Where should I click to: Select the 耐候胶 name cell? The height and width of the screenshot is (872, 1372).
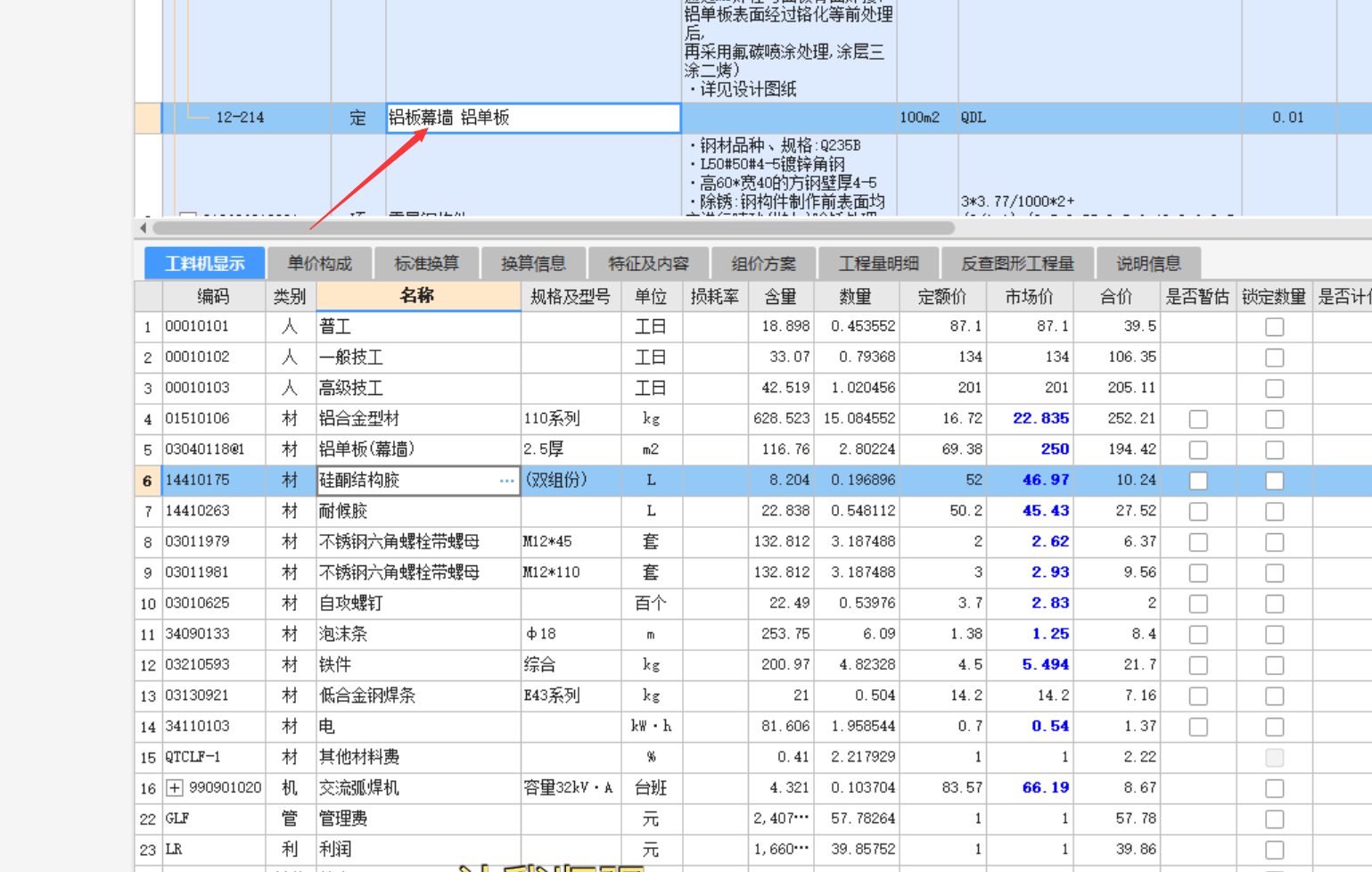418,511
